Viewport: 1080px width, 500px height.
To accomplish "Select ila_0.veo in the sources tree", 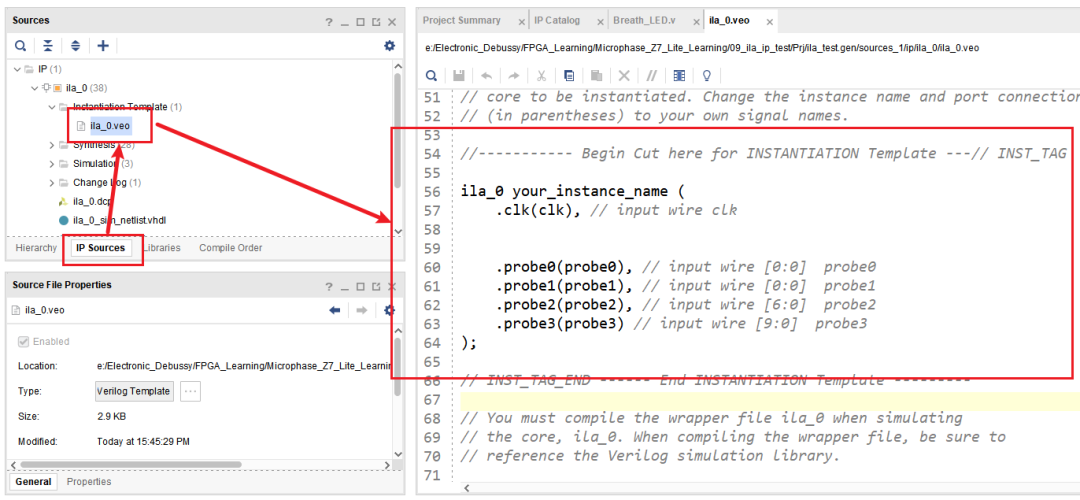I will point(110,126).
